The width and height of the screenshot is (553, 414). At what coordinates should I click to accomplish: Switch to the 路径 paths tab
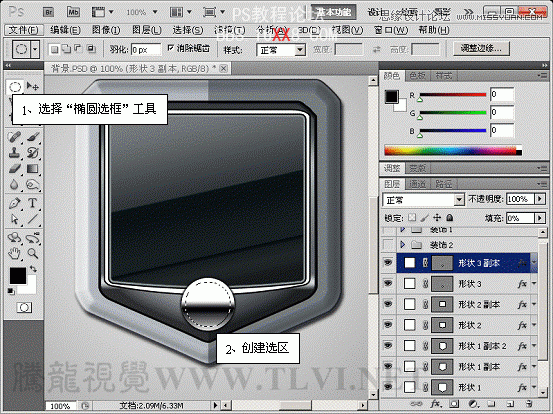pyautogui.click(x=443, y=184)
